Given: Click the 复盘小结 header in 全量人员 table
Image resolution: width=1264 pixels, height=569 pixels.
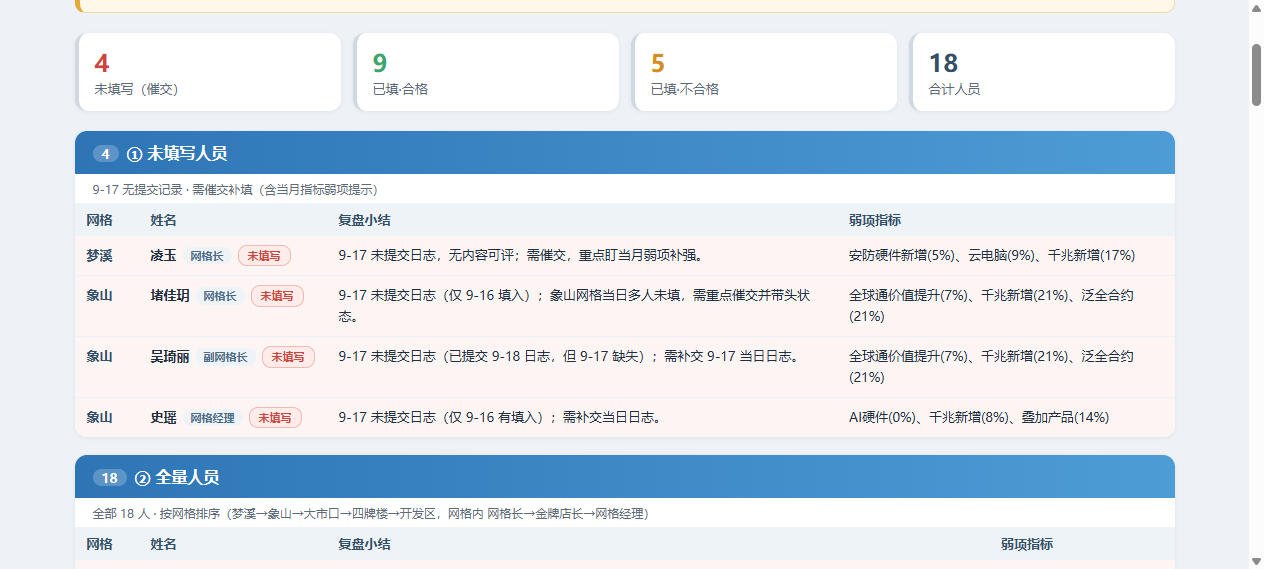Looking at the screenshot, I should pyautogui.click(x=364, y=544).
